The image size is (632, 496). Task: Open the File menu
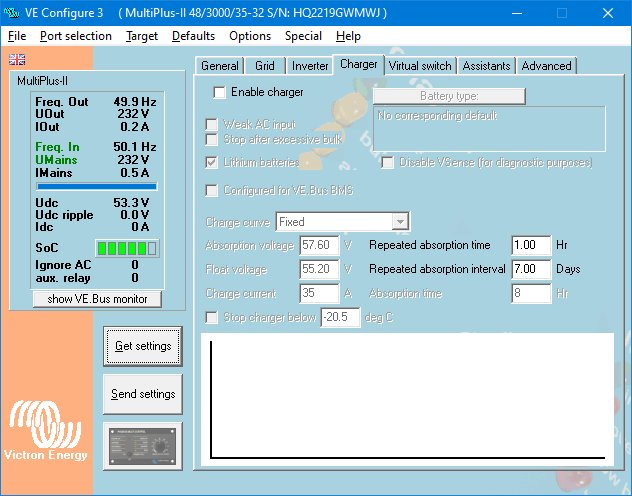tap(17, 36)
